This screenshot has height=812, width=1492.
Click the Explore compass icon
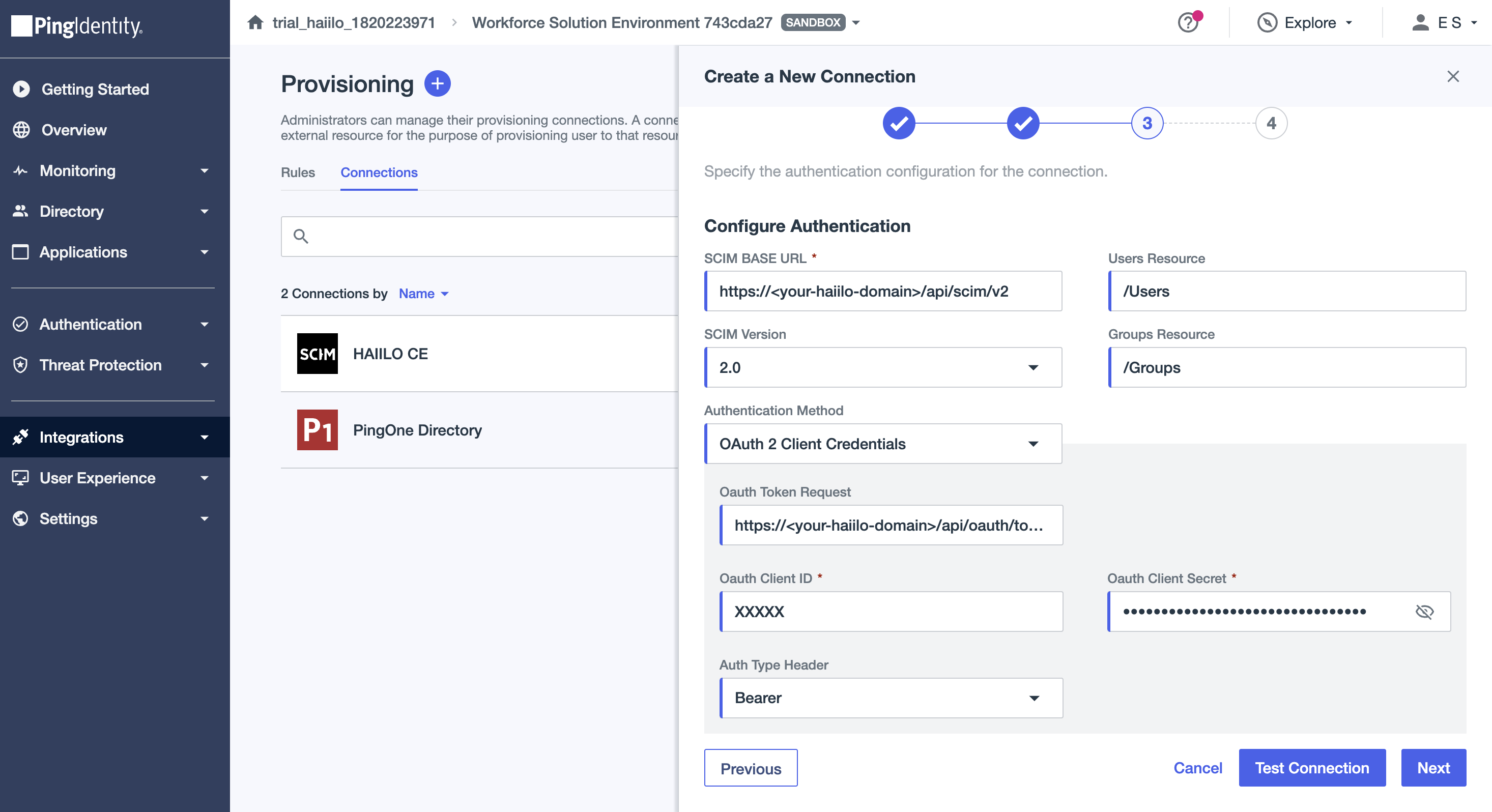[x=1267, y=22]
